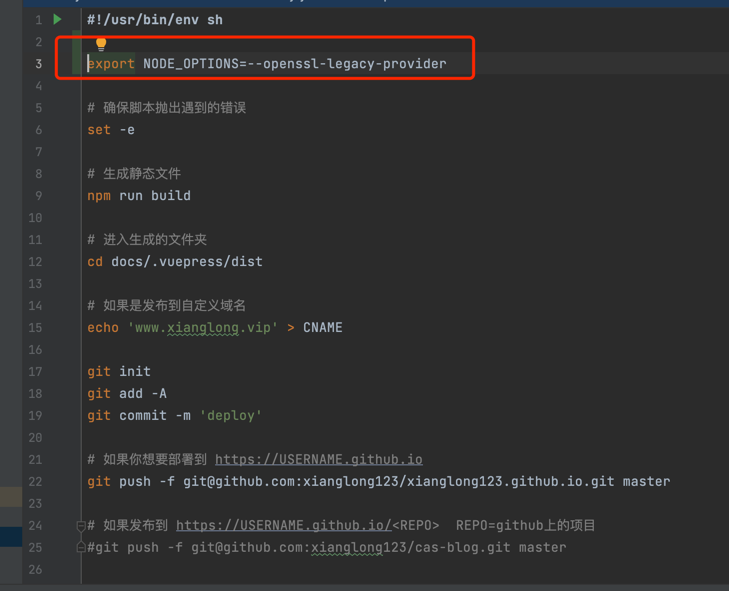
Task: Click the blue marker in the left stripe
Action: point(11,536)
